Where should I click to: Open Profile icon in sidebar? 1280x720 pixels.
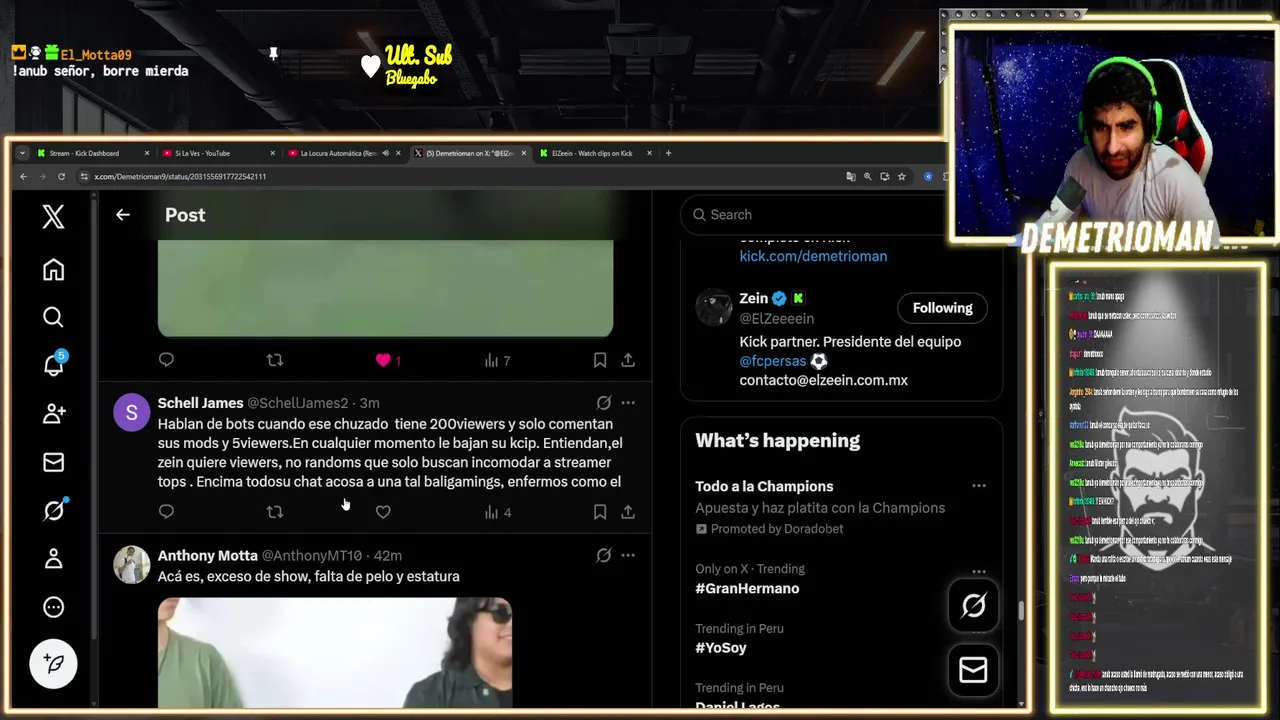click(x=53, y=559)
